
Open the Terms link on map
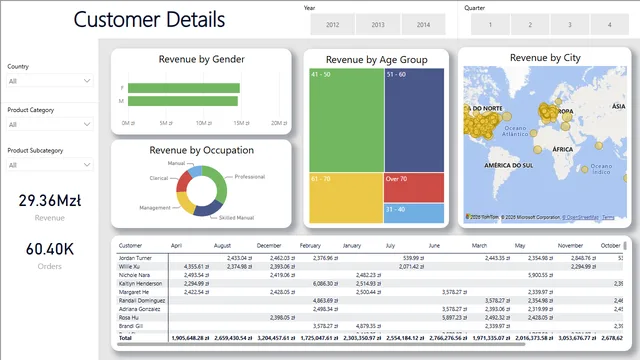click(608, 217)
